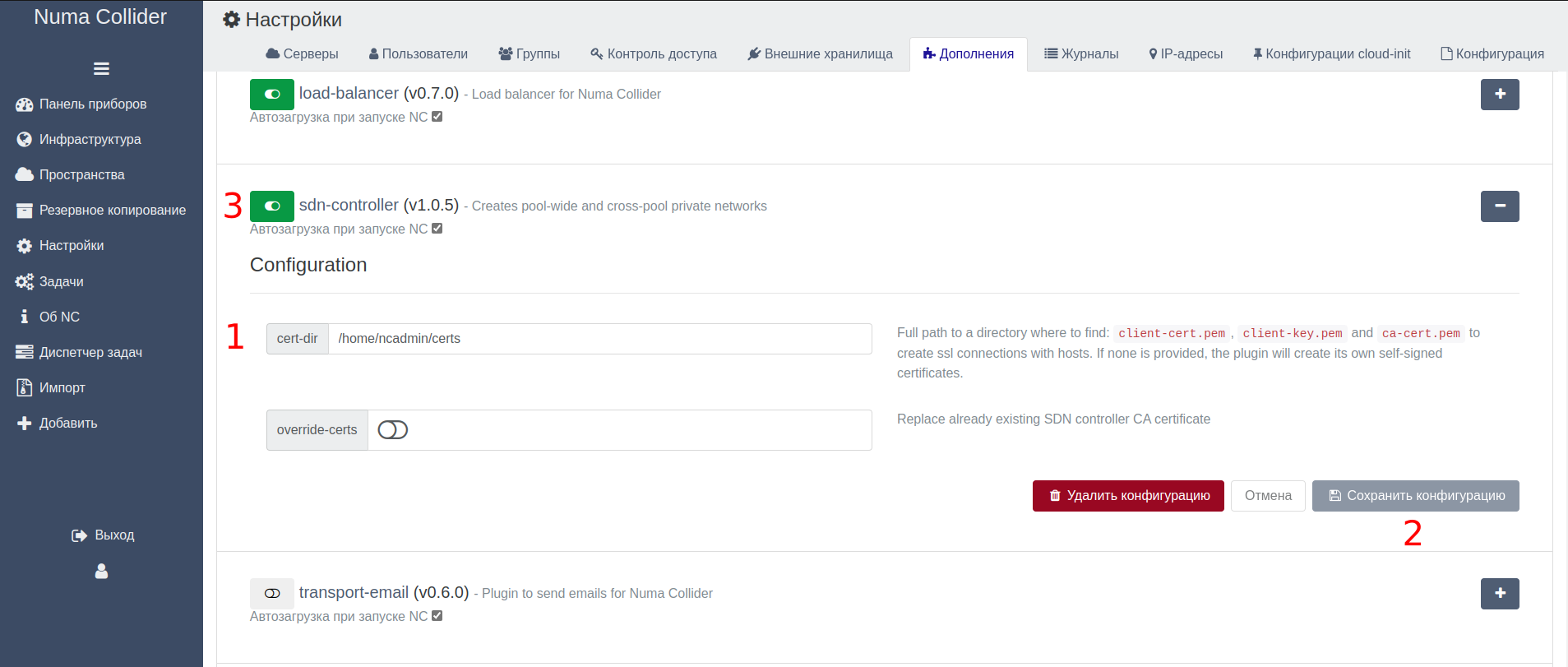1568x667 pixels.
Task: Click Сохранить конфигурацию button
Action: pyautogui.click(x=1416, y=496)
